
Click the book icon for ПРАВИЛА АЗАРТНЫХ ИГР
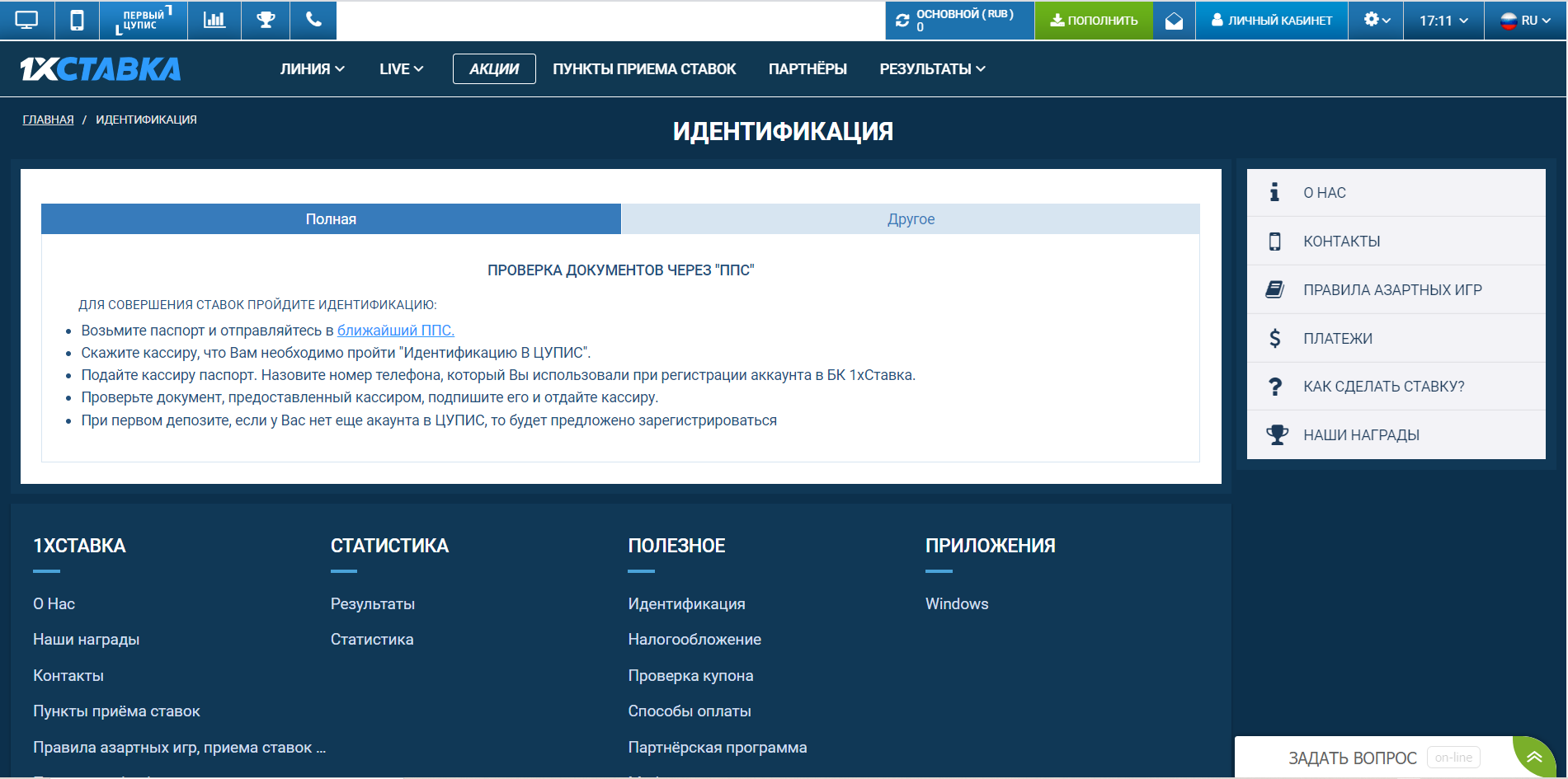click(x=1275, y=289)
